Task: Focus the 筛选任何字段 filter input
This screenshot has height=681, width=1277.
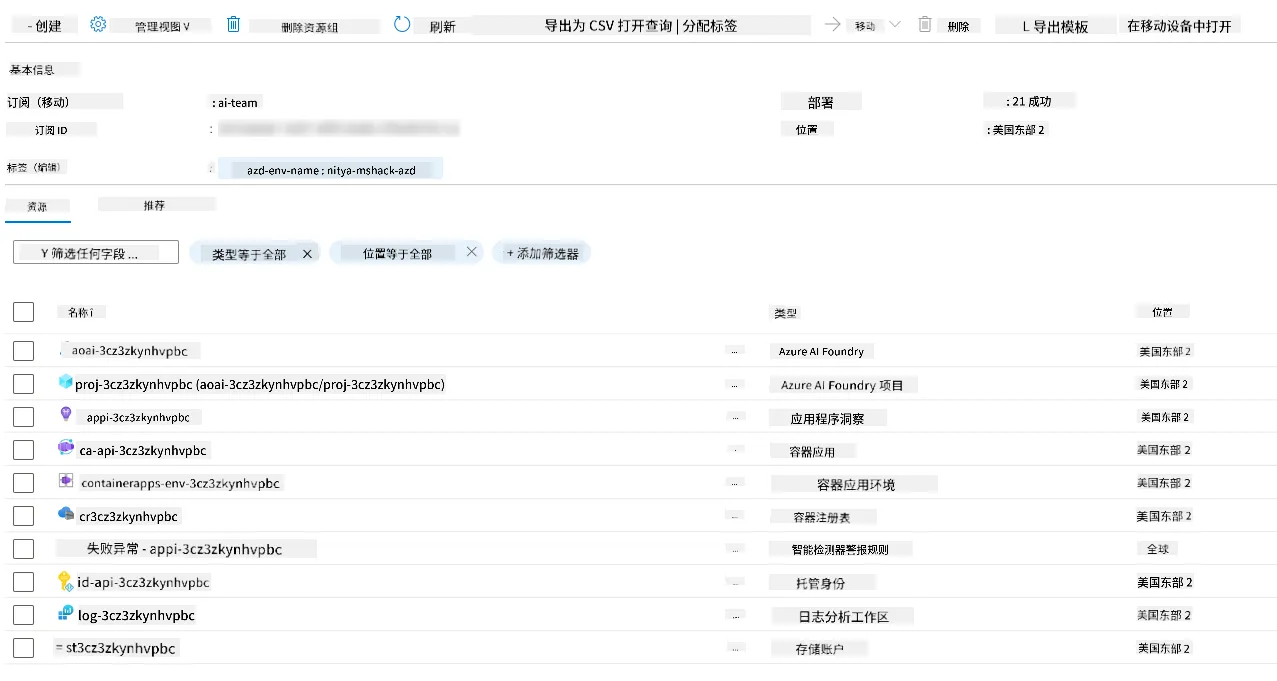Action: (96, 253)
